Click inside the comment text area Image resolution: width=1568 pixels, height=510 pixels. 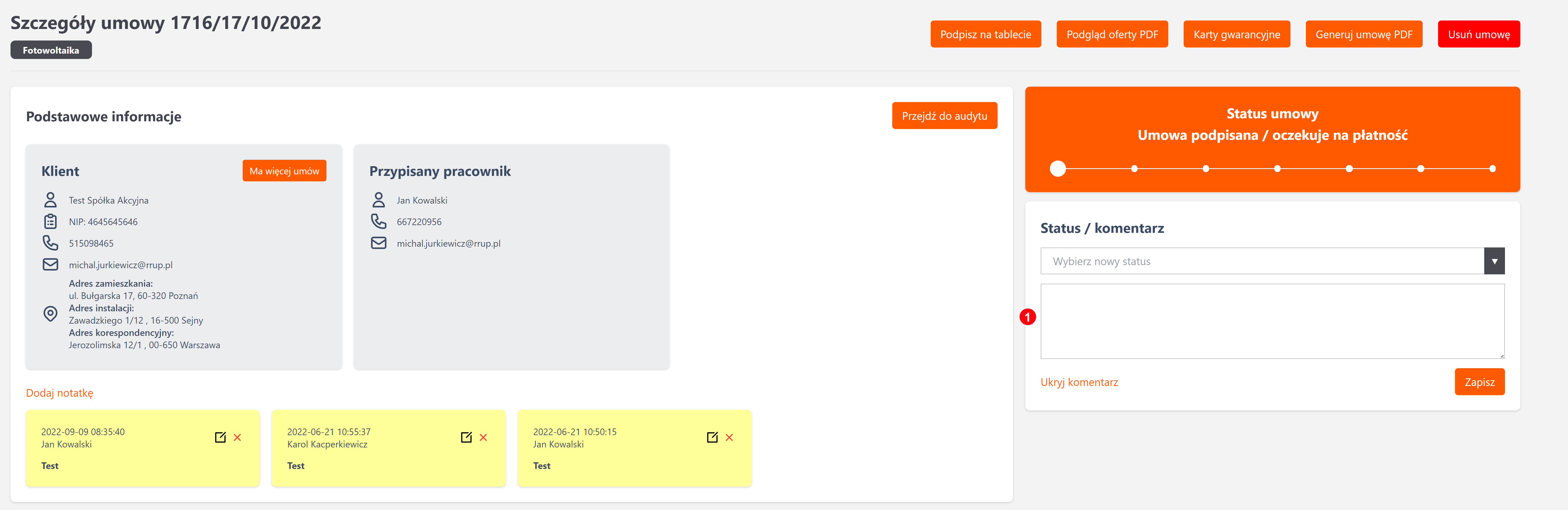click(x=1272, y=321)
